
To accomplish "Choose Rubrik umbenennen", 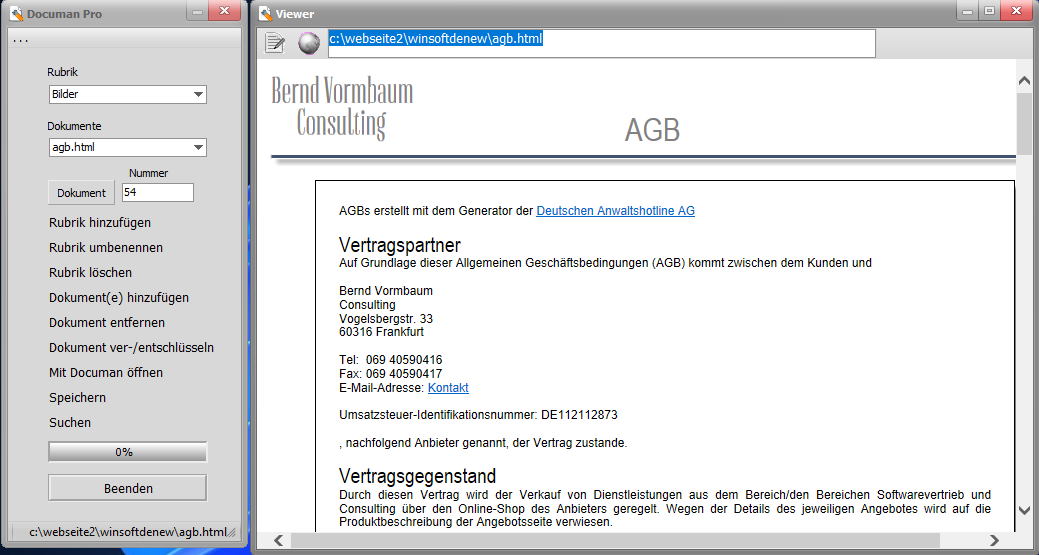I will pos(106,248).
